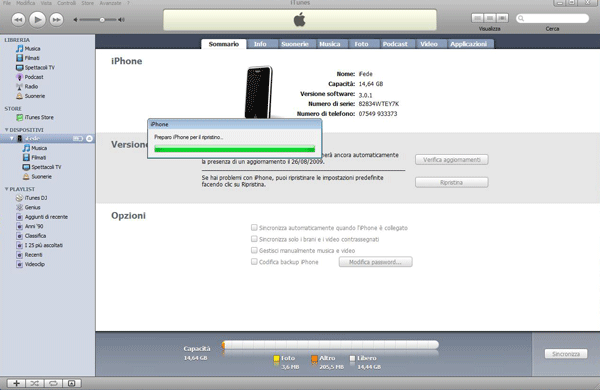The image size is (600, 390).
Task: Click the Ripristina button
Action: click(x=452, y=183)
